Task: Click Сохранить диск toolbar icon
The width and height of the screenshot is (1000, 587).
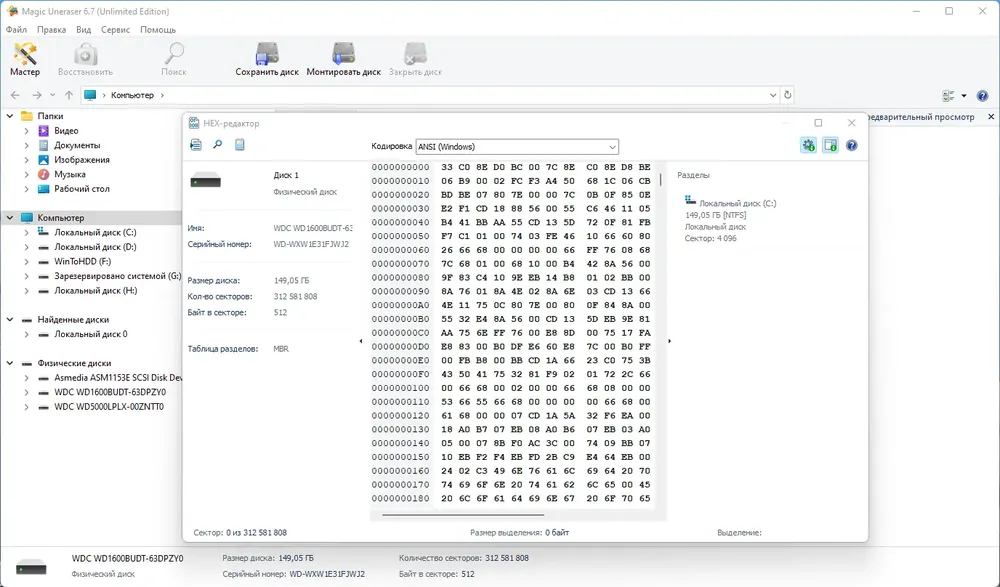Action: pos(267,59)
